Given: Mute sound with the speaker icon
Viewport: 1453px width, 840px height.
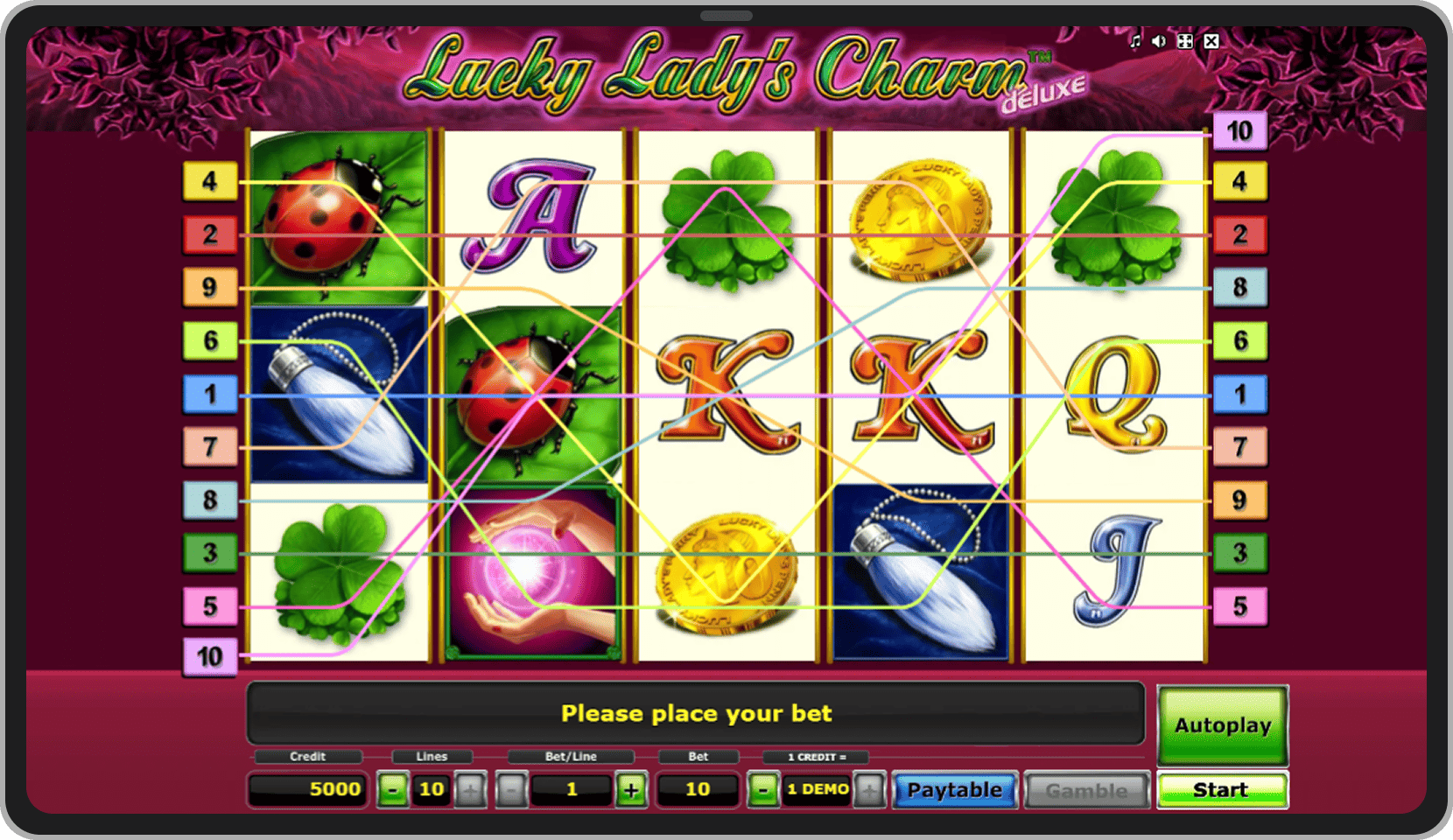Looking at the screenshot, I should pos(1159,41).
